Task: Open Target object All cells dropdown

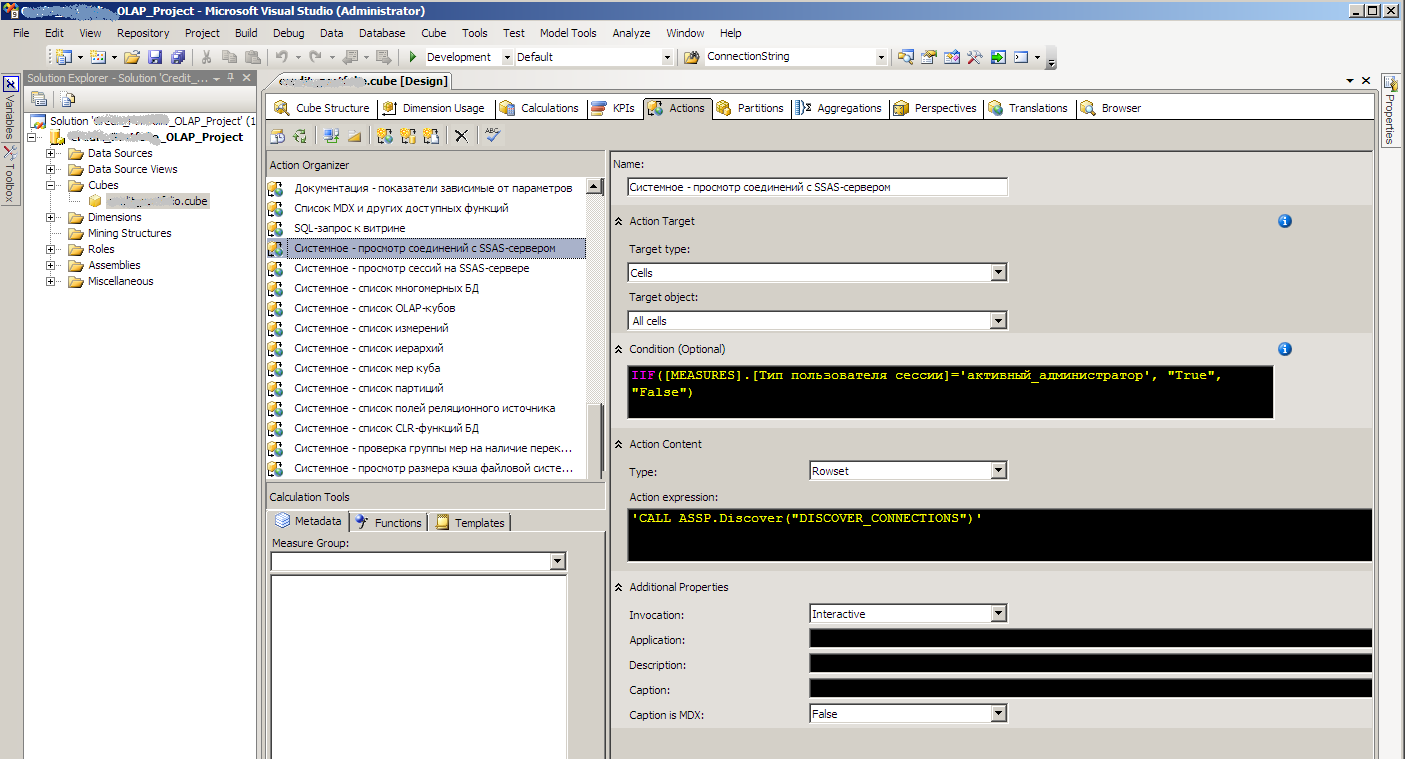Action: point(998,321)
